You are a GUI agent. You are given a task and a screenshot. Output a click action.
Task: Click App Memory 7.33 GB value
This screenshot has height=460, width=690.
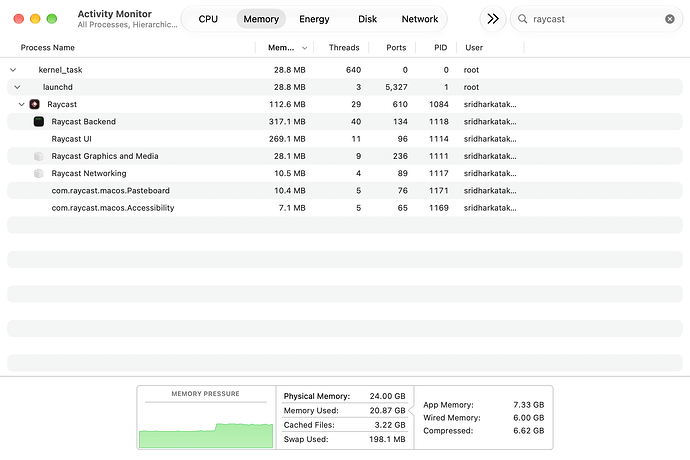click(x=529, y=405)
